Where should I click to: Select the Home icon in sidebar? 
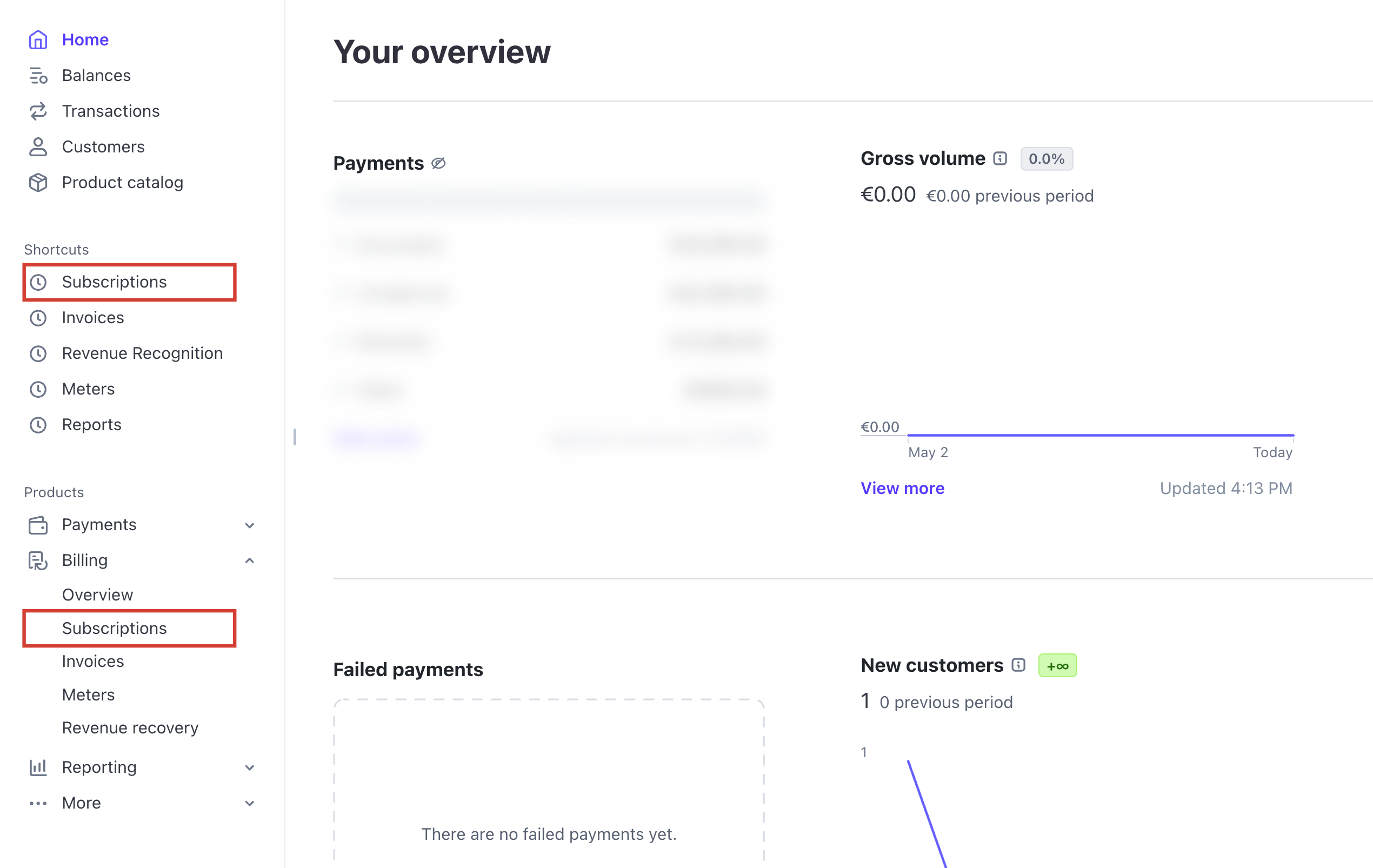[x=38, y=39]
